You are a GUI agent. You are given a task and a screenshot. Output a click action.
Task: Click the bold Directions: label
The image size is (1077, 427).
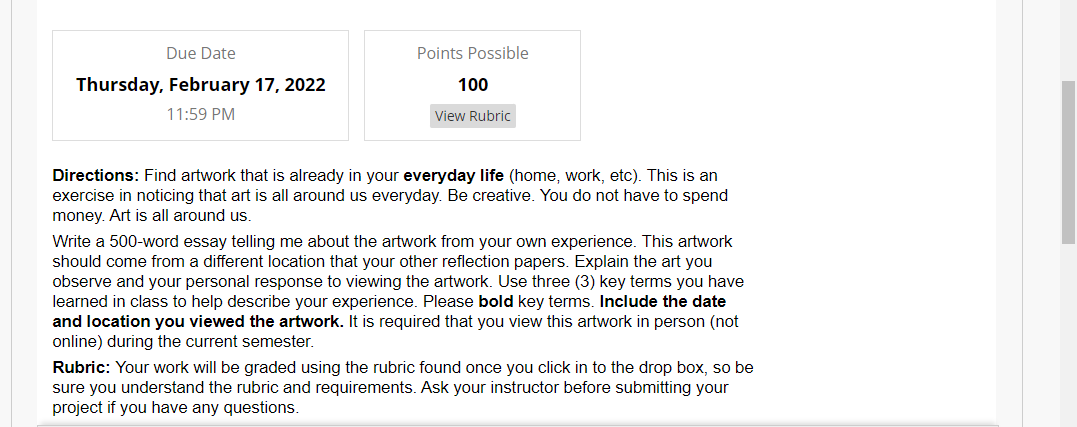point(96,175)
